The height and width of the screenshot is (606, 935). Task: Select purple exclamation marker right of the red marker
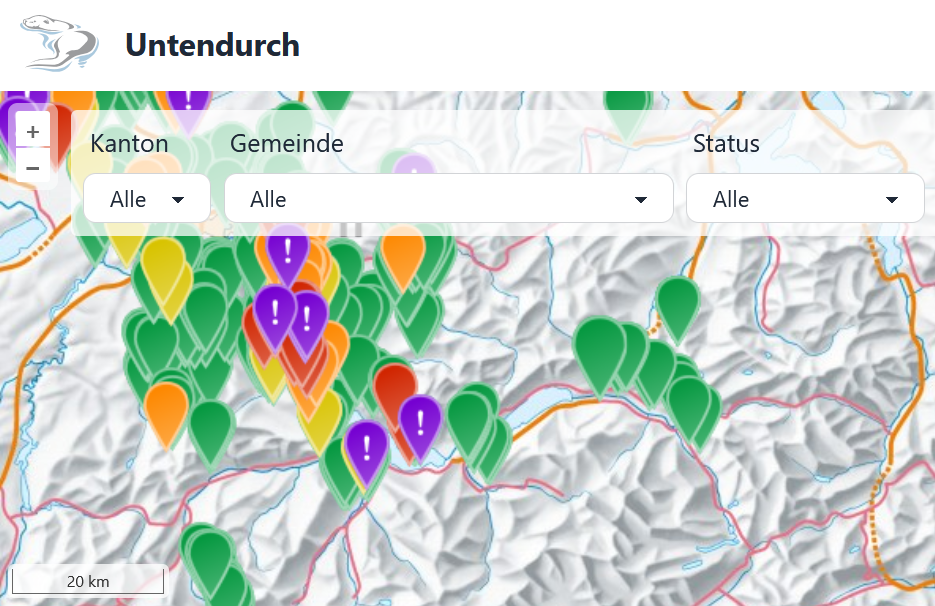point(420,421)
